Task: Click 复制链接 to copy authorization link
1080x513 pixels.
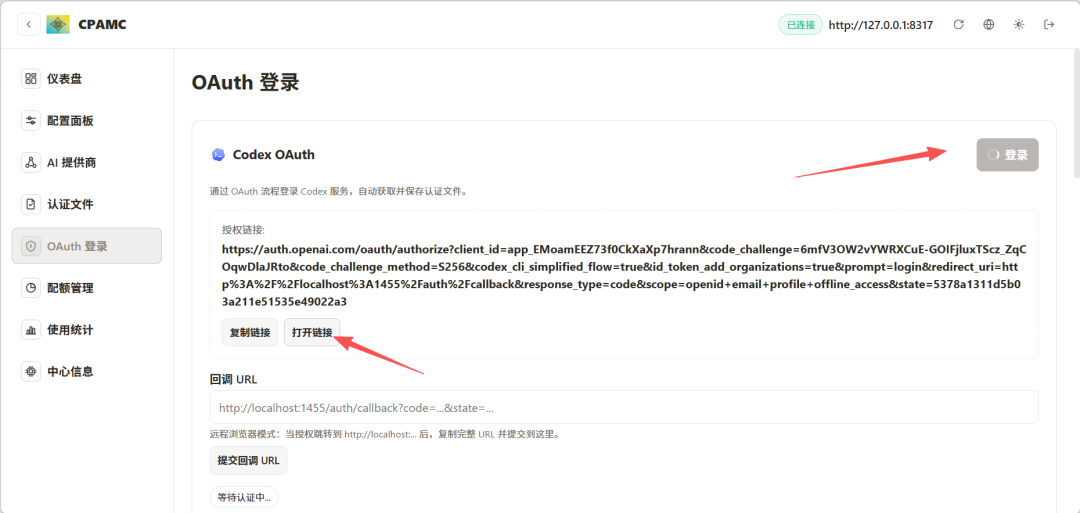Action: [x=250, y=333]
